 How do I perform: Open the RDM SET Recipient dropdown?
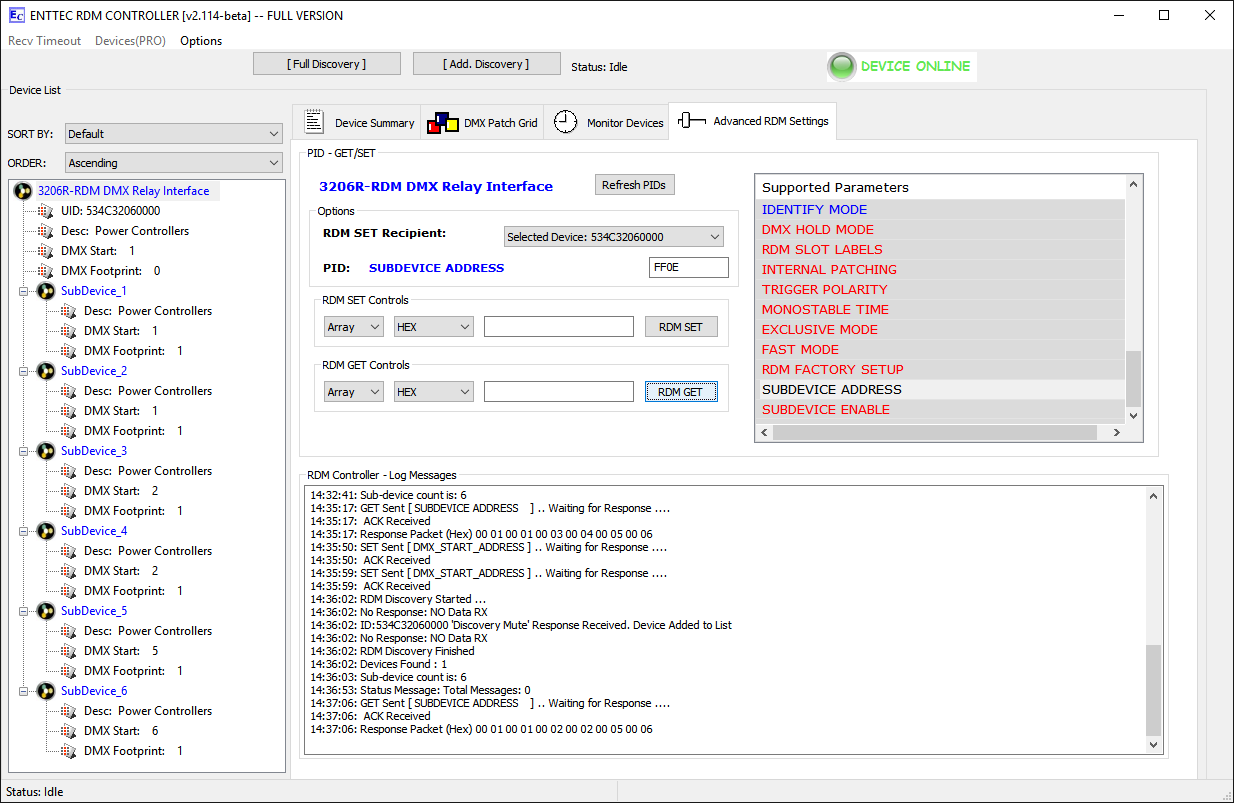[x=612, y=237]
